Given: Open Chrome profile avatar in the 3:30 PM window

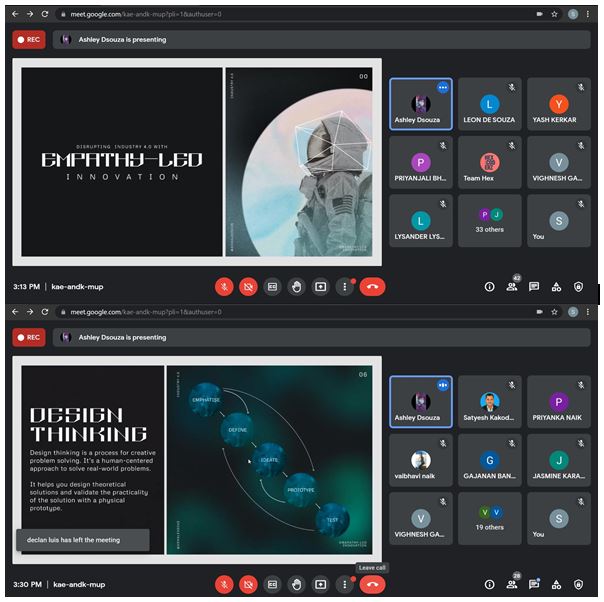Looking at the screenshot, I should point(573,312).
